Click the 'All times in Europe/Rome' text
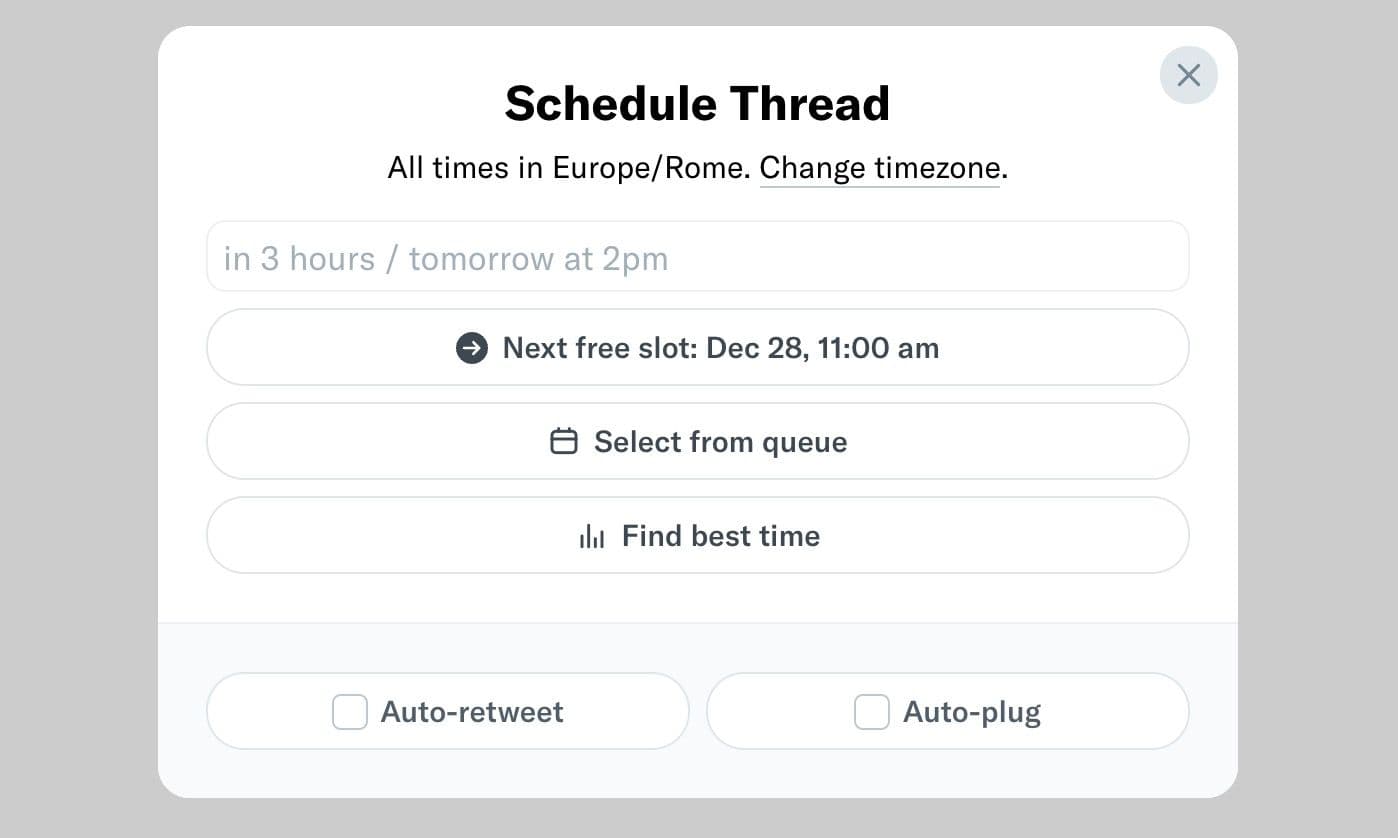 [568, 168]
